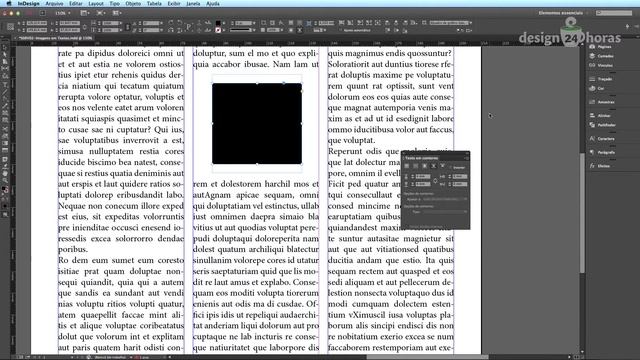The width and height of the screenshot is (640, 360).
Task: Open the Páginas panel
Action: (601, 47)
